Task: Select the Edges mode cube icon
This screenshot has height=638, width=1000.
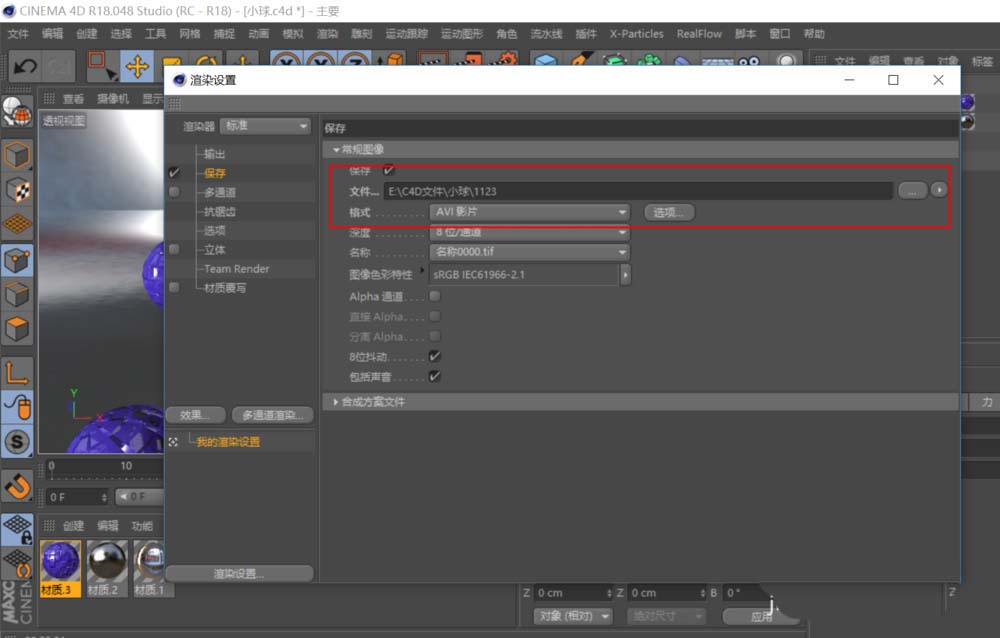Action: (17, 295)
